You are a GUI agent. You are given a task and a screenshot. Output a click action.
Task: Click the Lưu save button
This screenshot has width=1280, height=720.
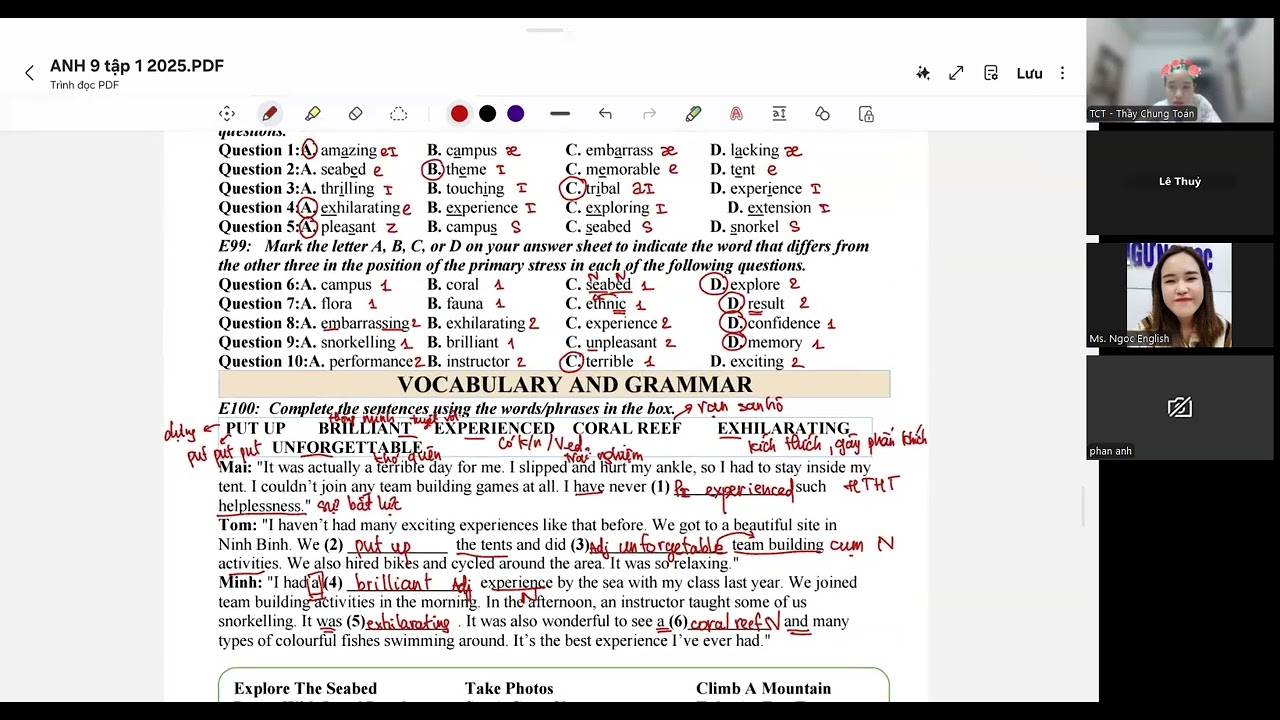click(x=1029, y=73)
